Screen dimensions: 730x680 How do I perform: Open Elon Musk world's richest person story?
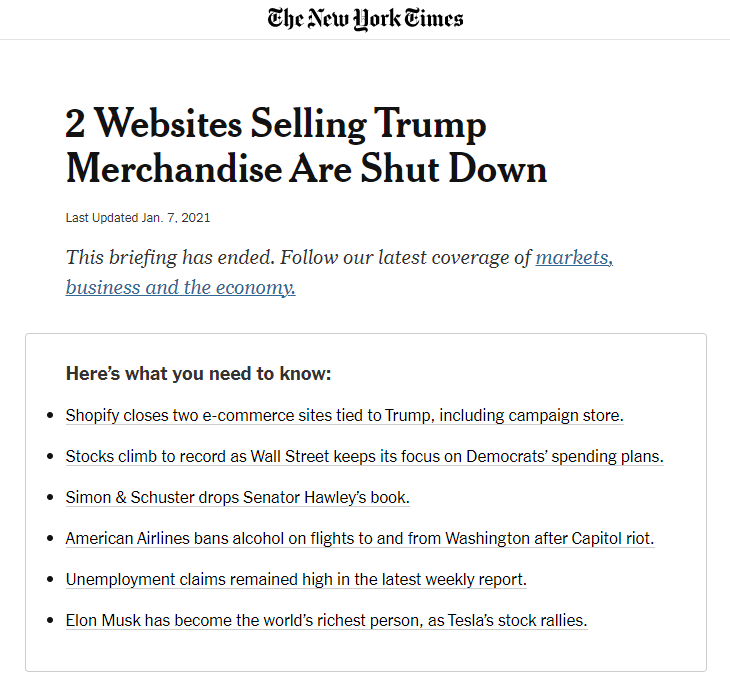tap(326, 620)
